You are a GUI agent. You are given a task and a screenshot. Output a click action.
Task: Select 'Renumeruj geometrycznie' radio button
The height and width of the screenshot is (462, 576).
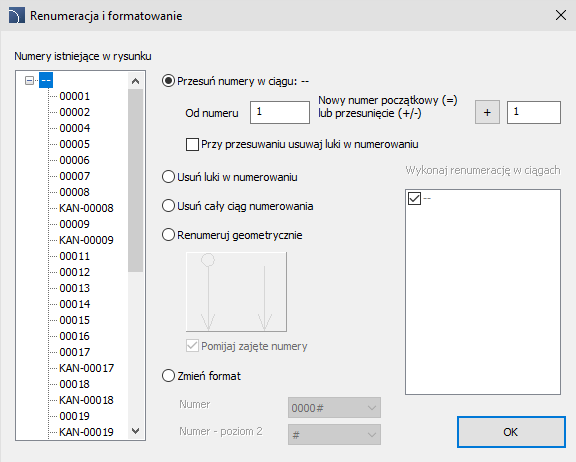click(168, 235)
